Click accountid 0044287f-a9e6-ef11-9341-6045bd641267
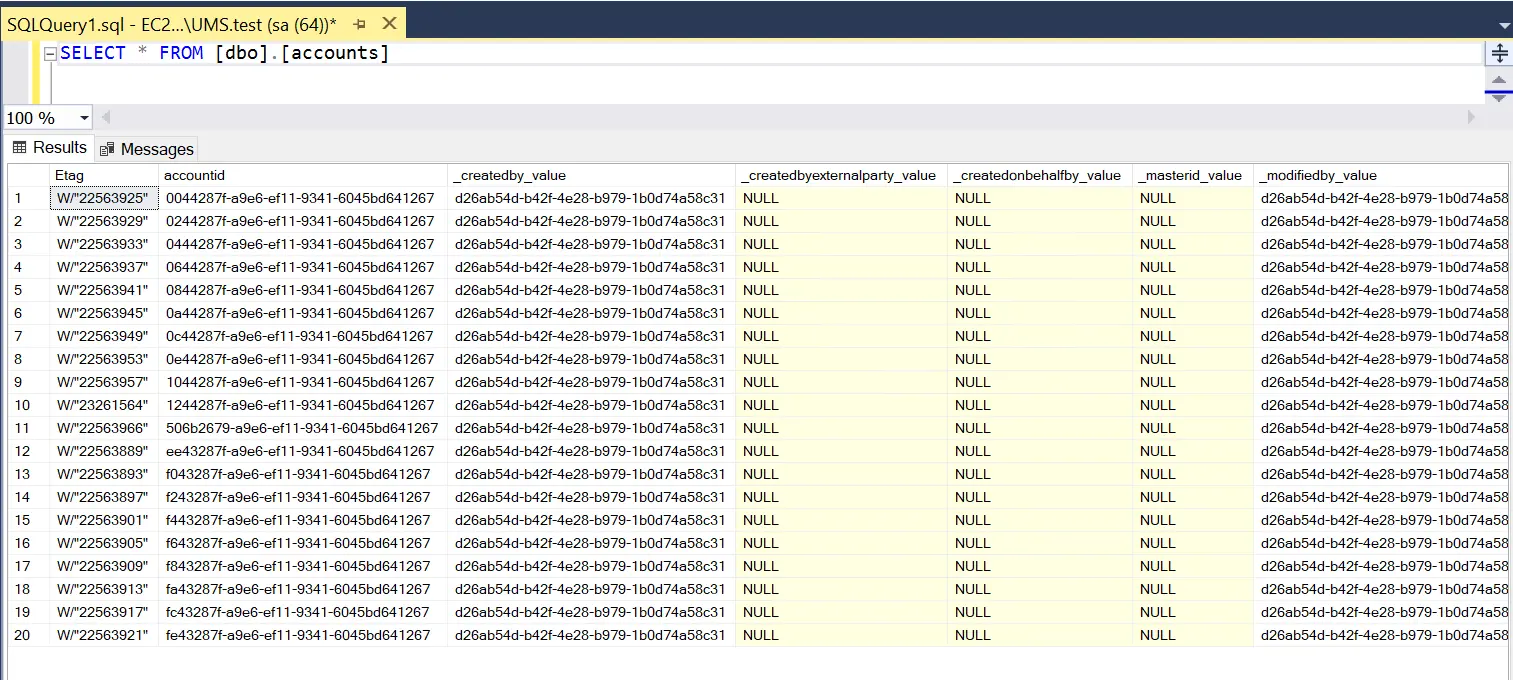The width and height of the screenshot is (1513, 680). click(x=303, y=198)
